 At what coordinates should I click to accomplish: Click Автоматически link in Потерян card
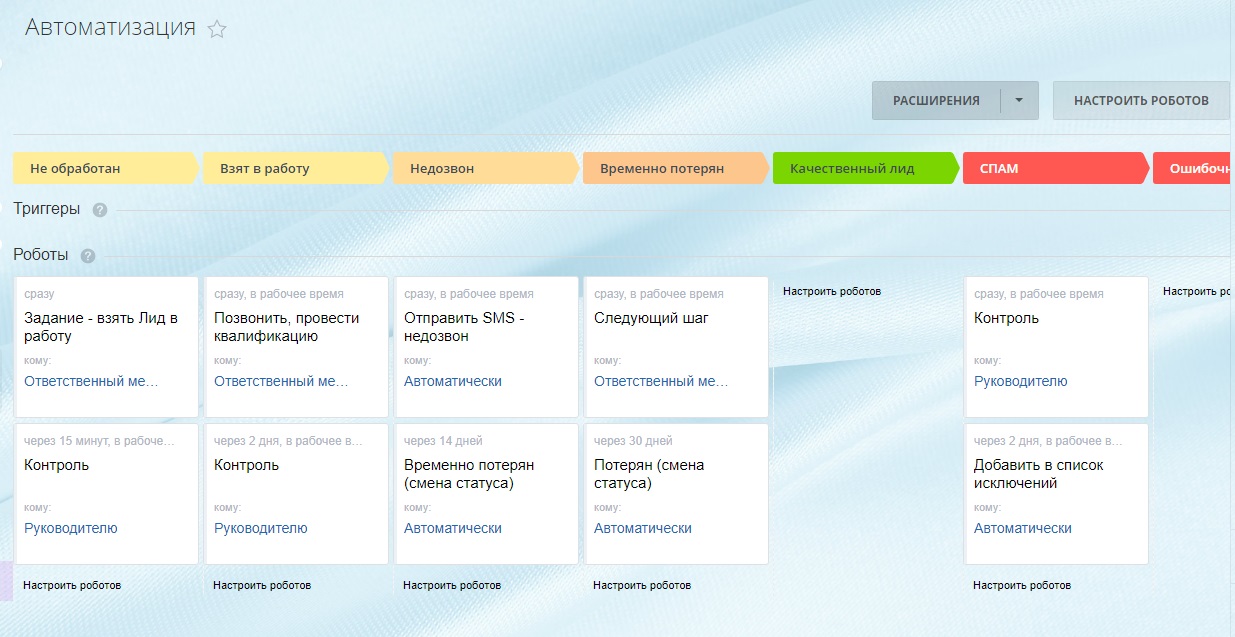click(x=643, y=528)
